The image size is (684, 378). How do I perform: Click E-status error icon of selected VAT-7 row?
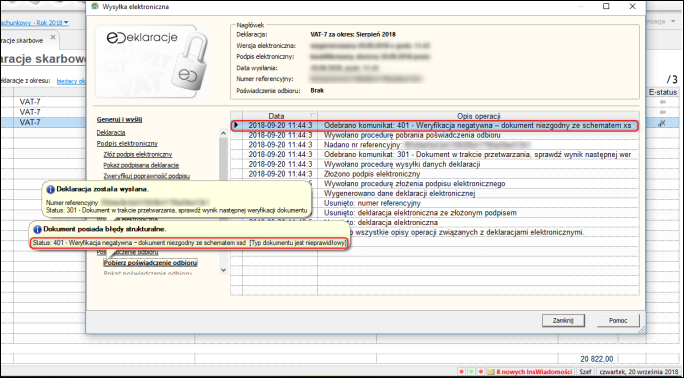tap(662, 123)
